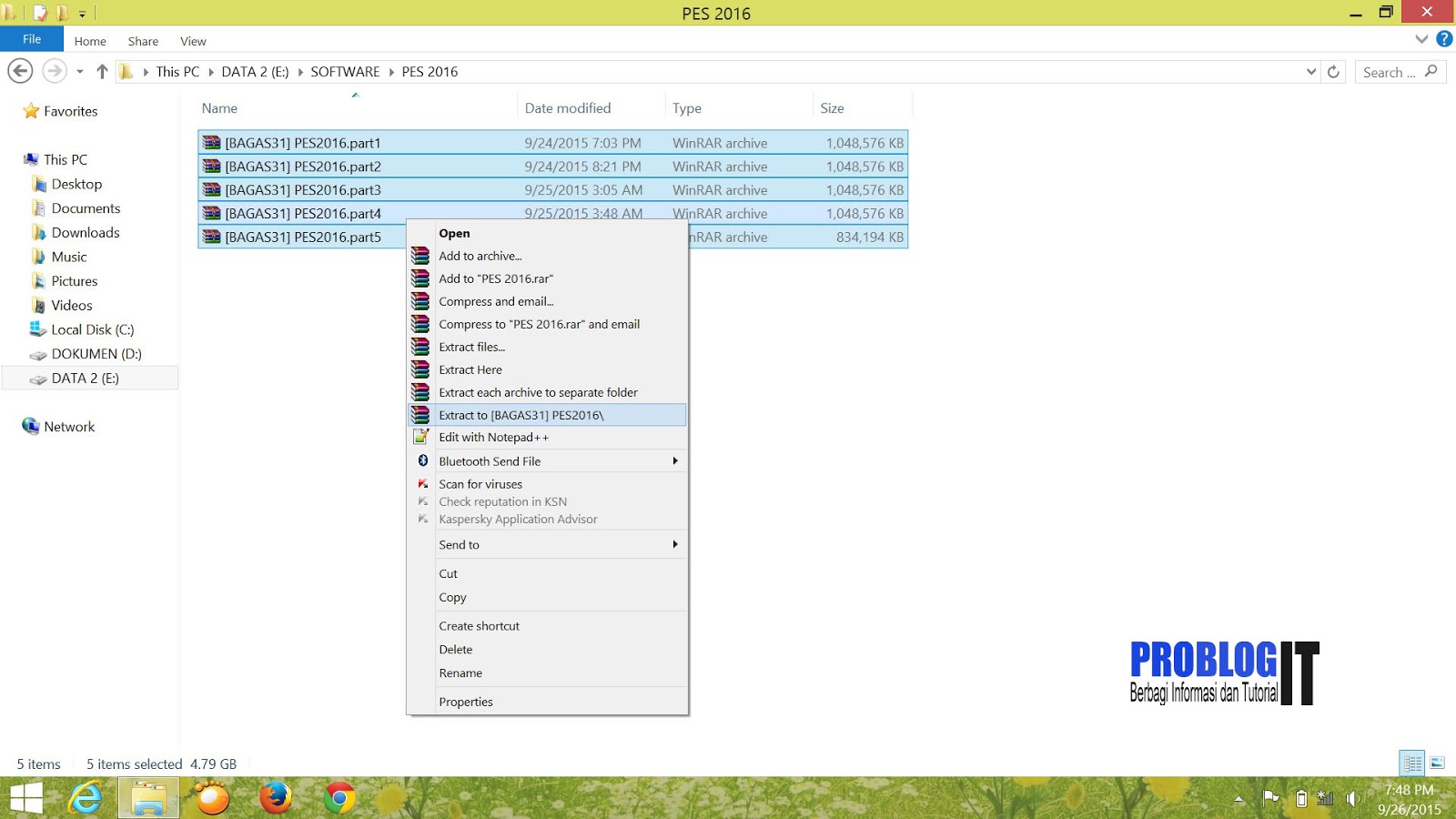The height and width of the screenshot is (819, 1456).
Task: Click volume speaker icon in system tray
Action: [1352, 799]
